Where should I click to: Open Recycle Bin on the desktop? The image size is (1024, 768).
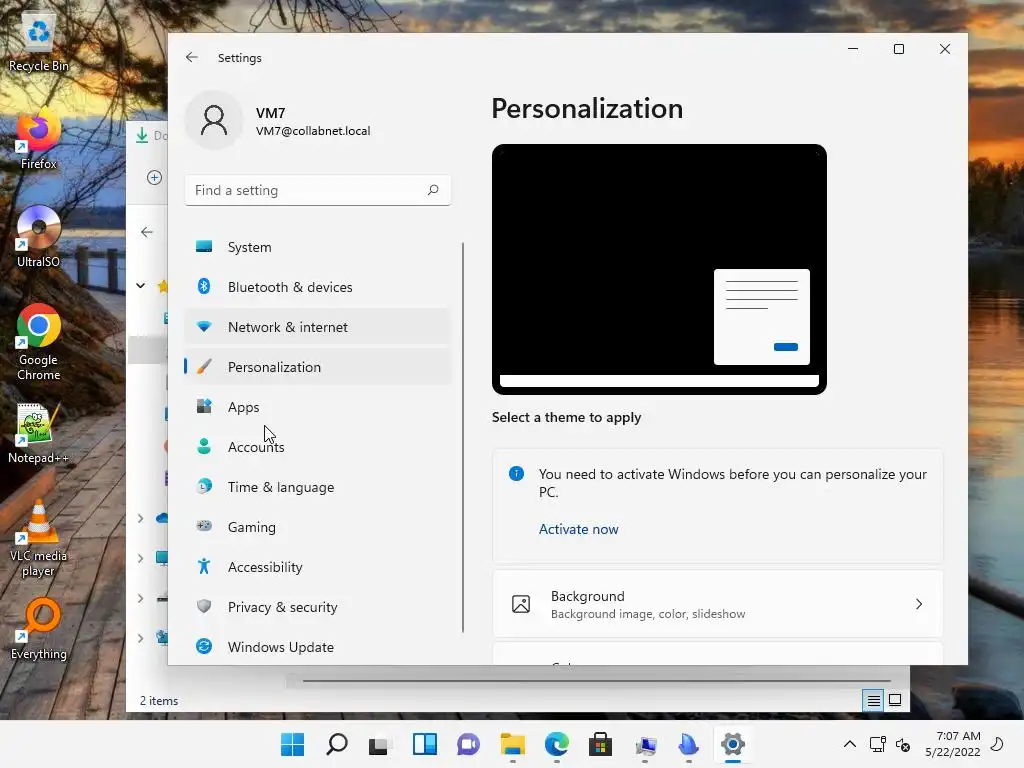(39, 43)
